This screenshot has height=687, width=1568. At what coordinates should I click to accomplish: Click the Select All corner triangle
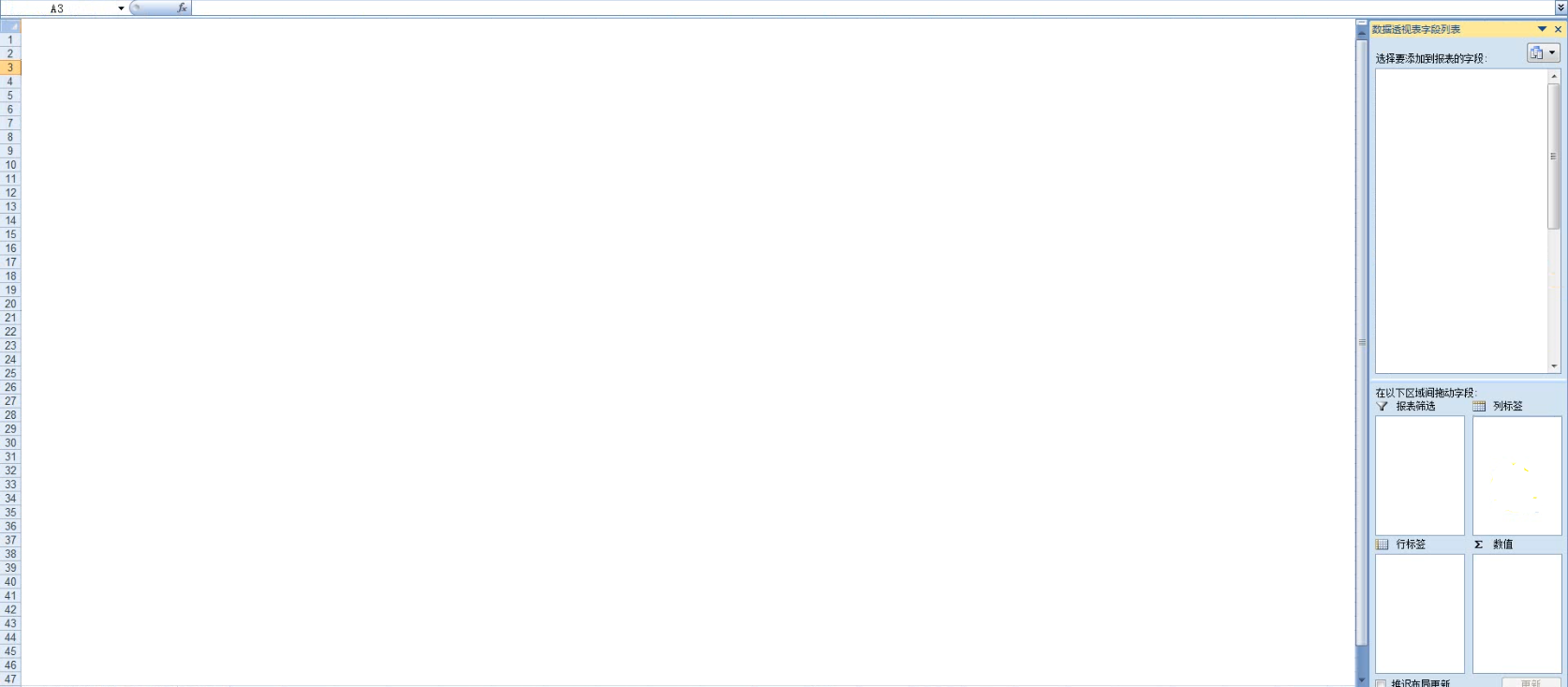coord(10,26)
